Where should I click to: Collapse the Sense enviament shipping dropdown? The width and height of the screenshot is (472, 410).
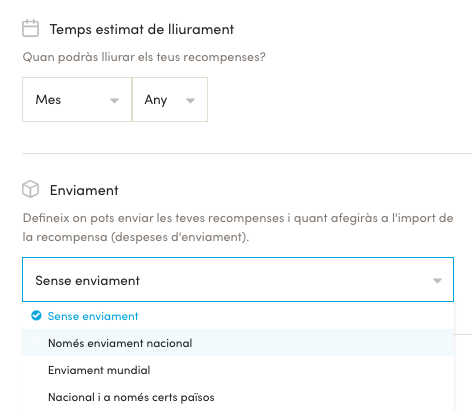point(238,280)
